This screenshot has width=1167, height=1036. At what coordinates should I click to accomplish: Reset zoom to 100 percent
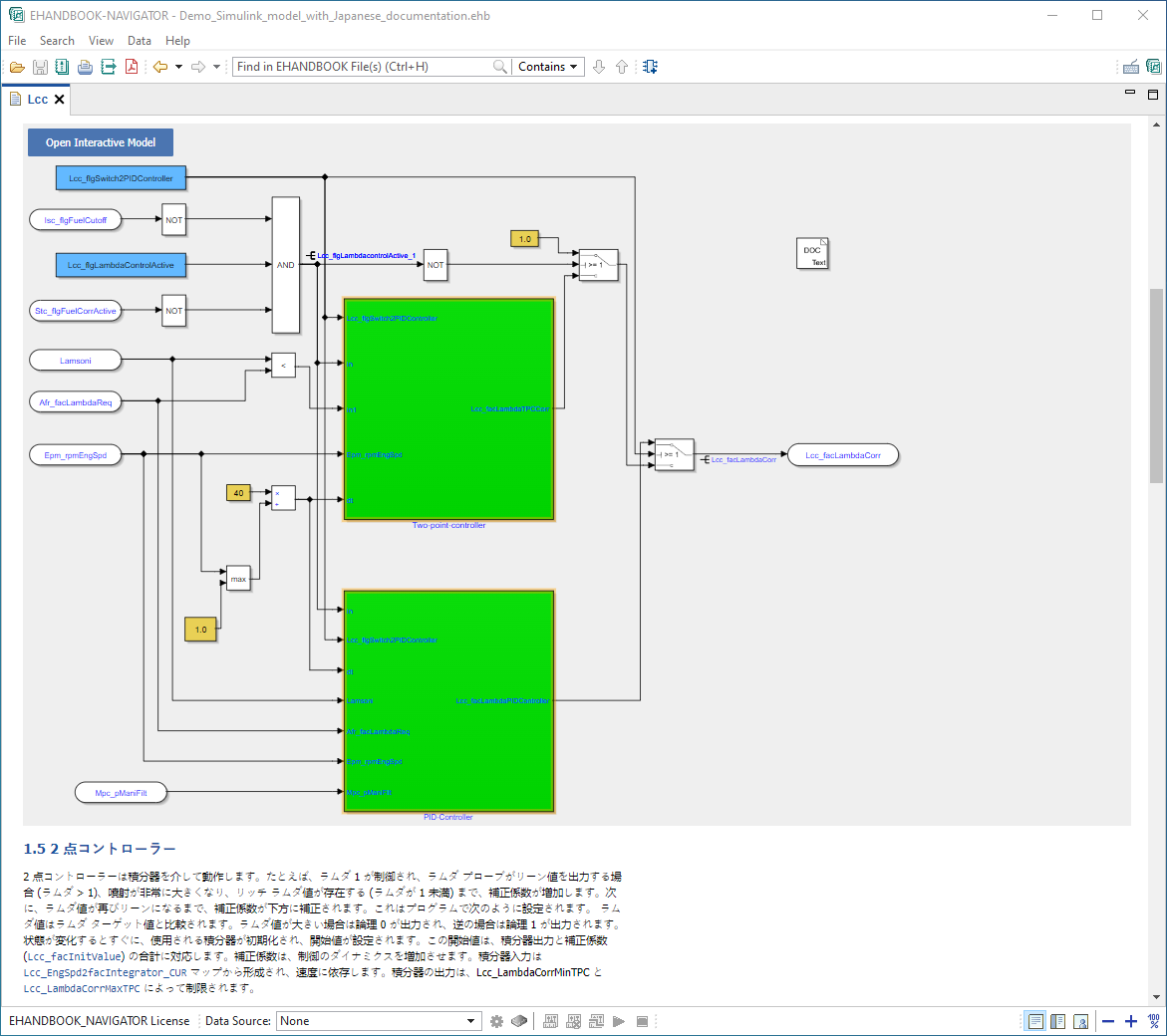click(1153, 1021)
